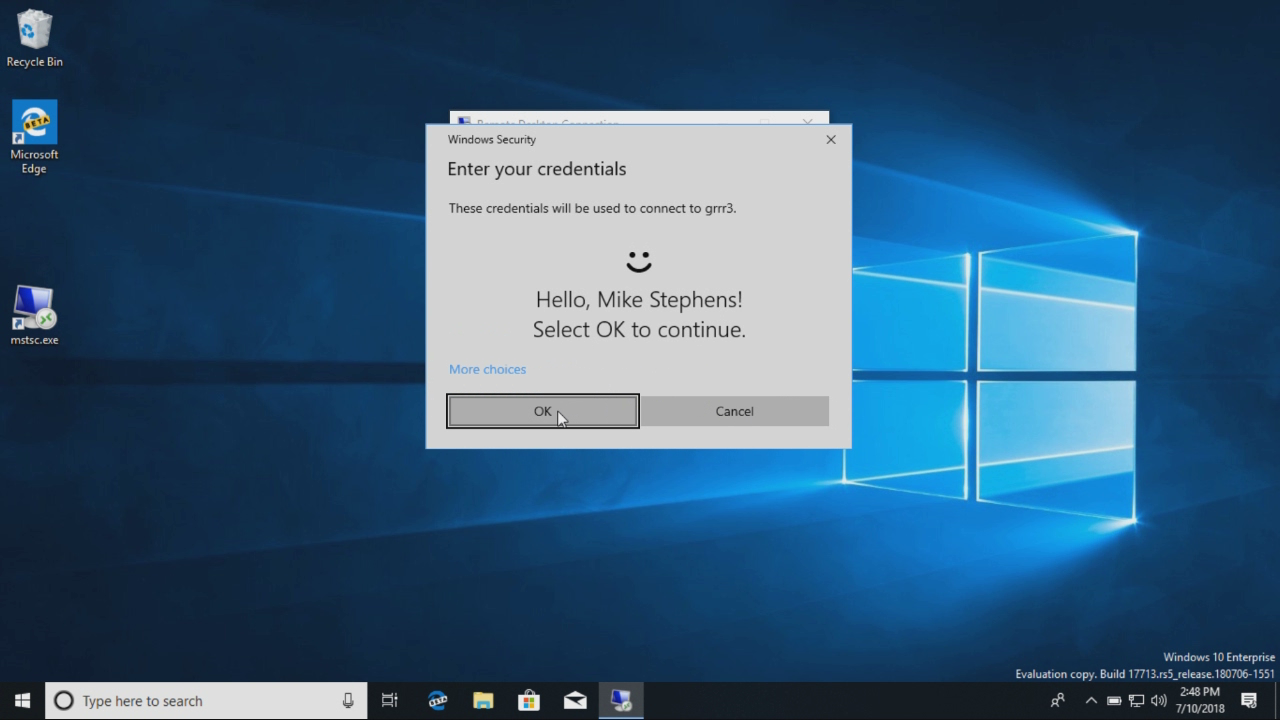Open the Recycle Bin
This screenshot has height=720, width=1280.
point(34,35)
